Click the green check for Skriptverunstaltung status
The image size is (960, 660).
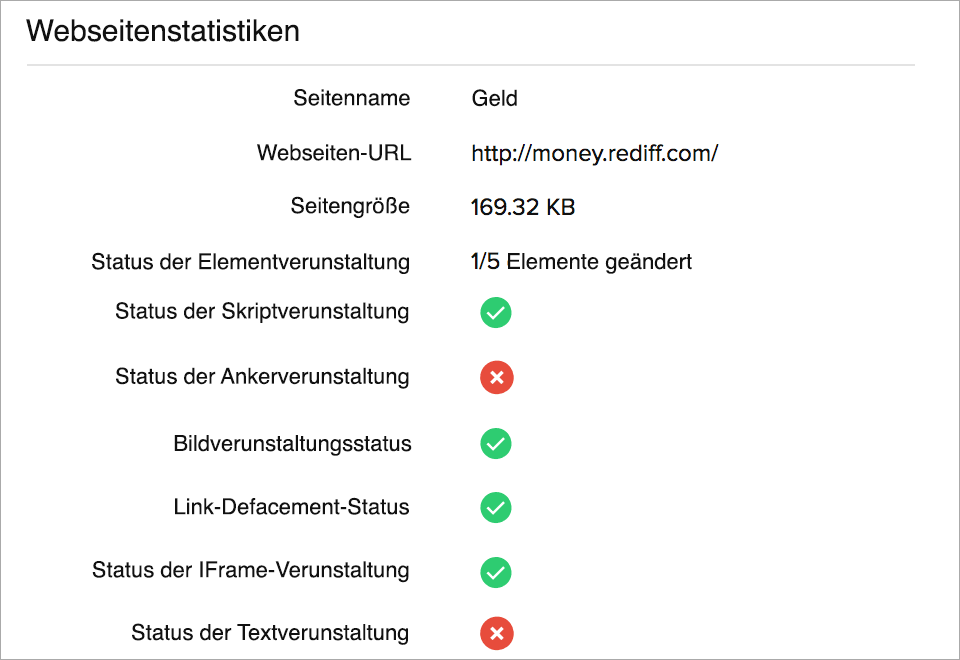(x=496, y=313)
